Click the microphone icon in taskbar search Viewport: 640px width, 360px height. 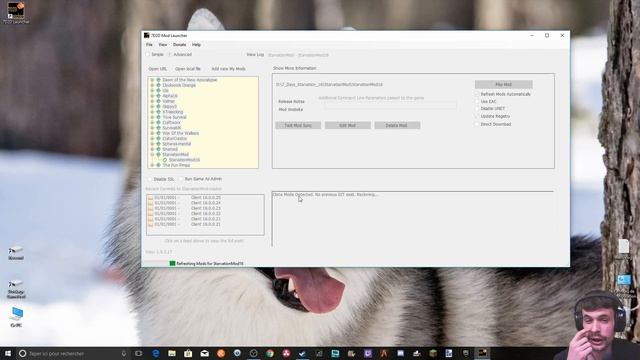point(124,353)
